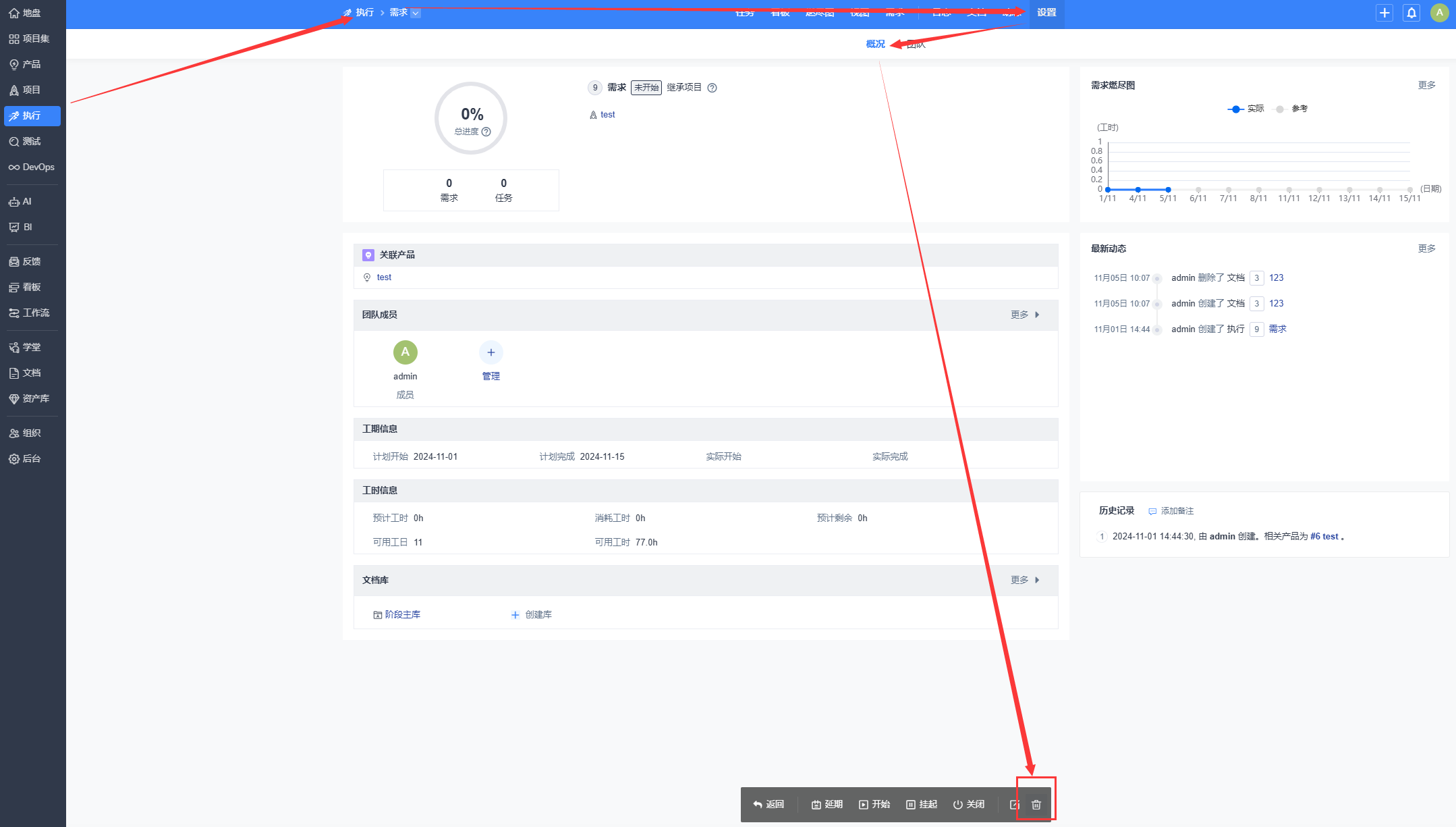Viewport: 1456px width, 827px height.
Task: Open 123 link in admin 创建了 文档 row
Action: (1276, 303)
